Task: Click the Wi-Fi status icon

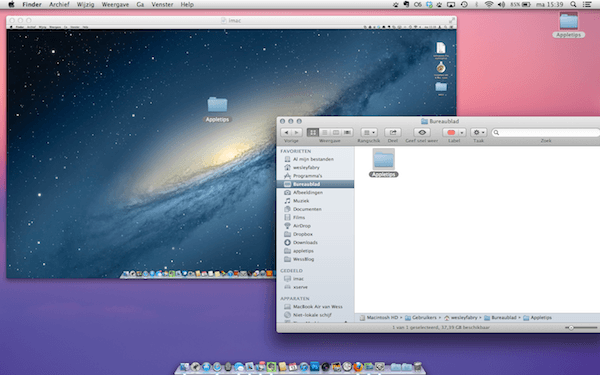Action: click(x=489, y=5)
